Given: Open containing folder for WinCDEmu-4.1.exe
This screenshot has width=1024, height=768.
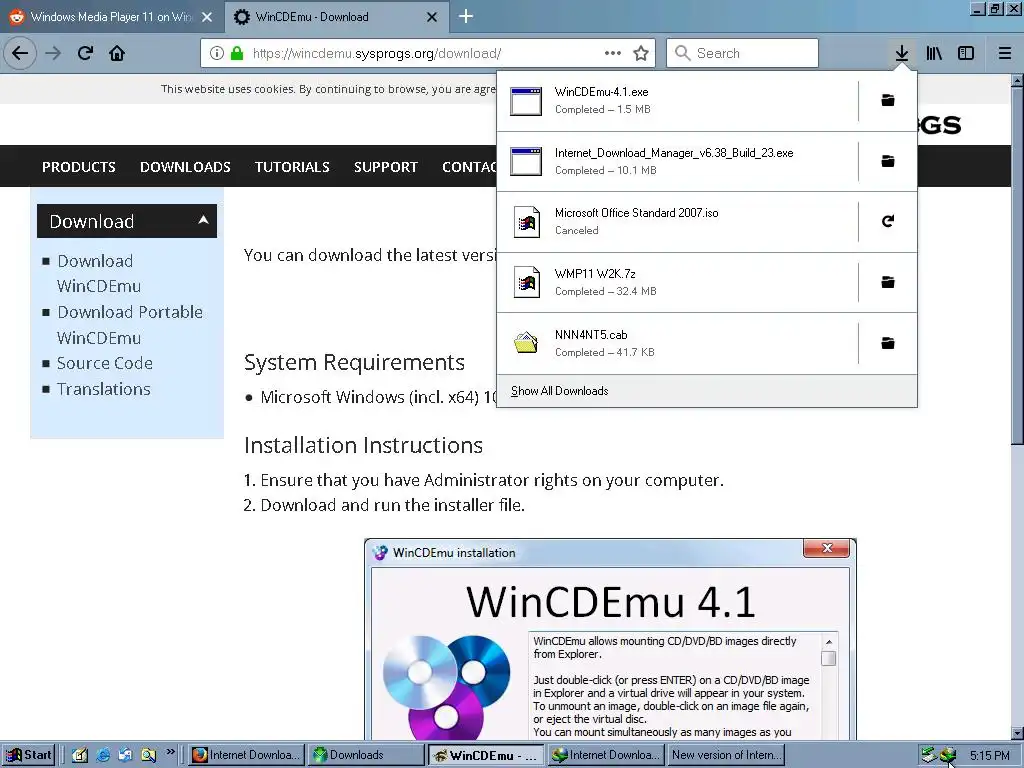Looking at the screenshot, I should (888, 100).
